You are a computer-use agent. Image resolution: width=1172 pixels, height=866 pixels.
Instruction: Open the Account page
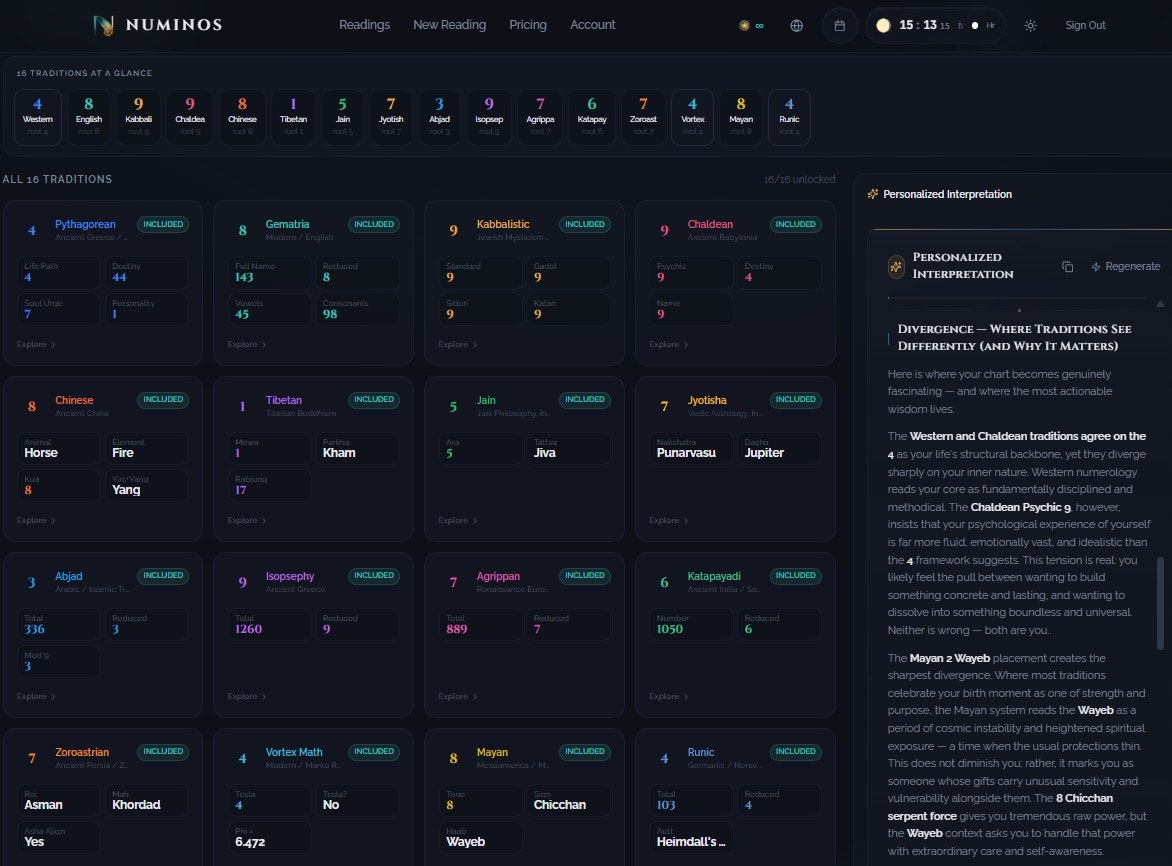[593, 25]
